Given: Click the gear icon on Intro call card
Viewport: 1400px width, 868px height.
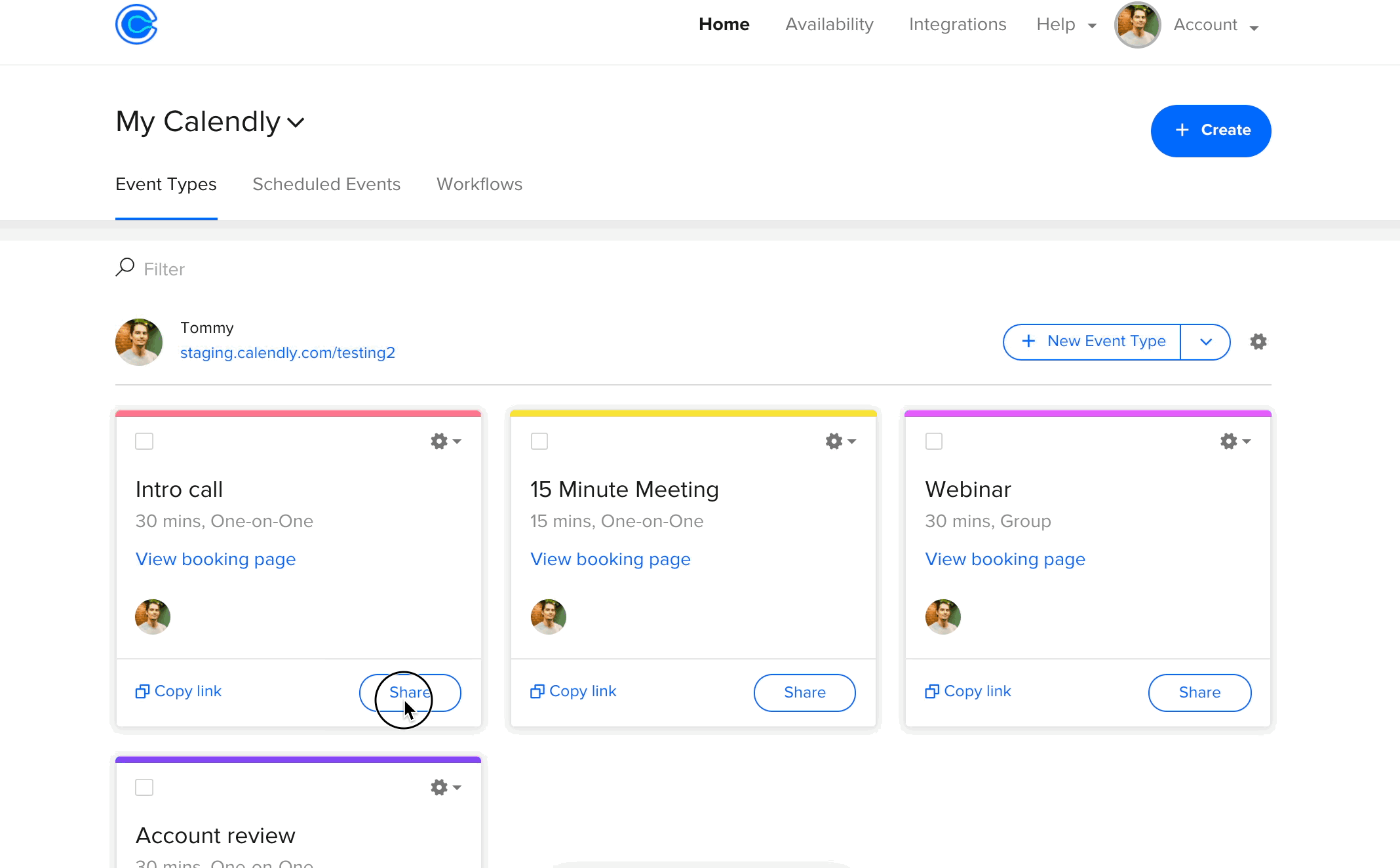Looking at the screenshot, I should [438, 441].
